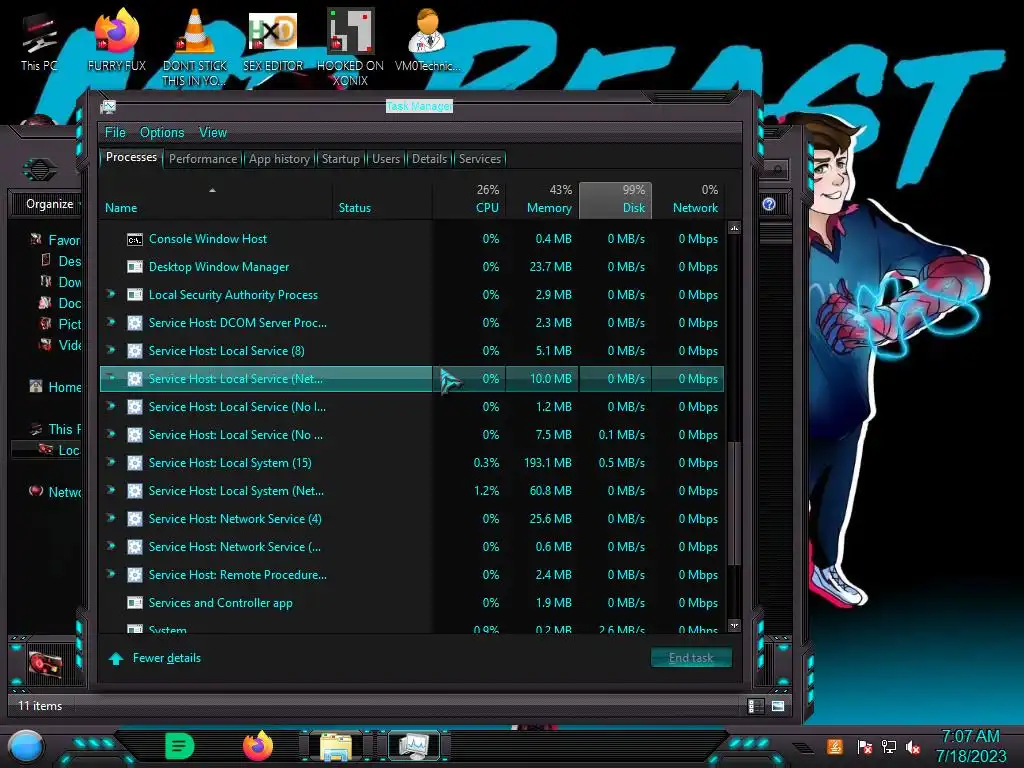This screenshot has width=1024, height=768.
Task: Switch to the Performance tab
Action: pyautogui.click(x=203, y=159)
